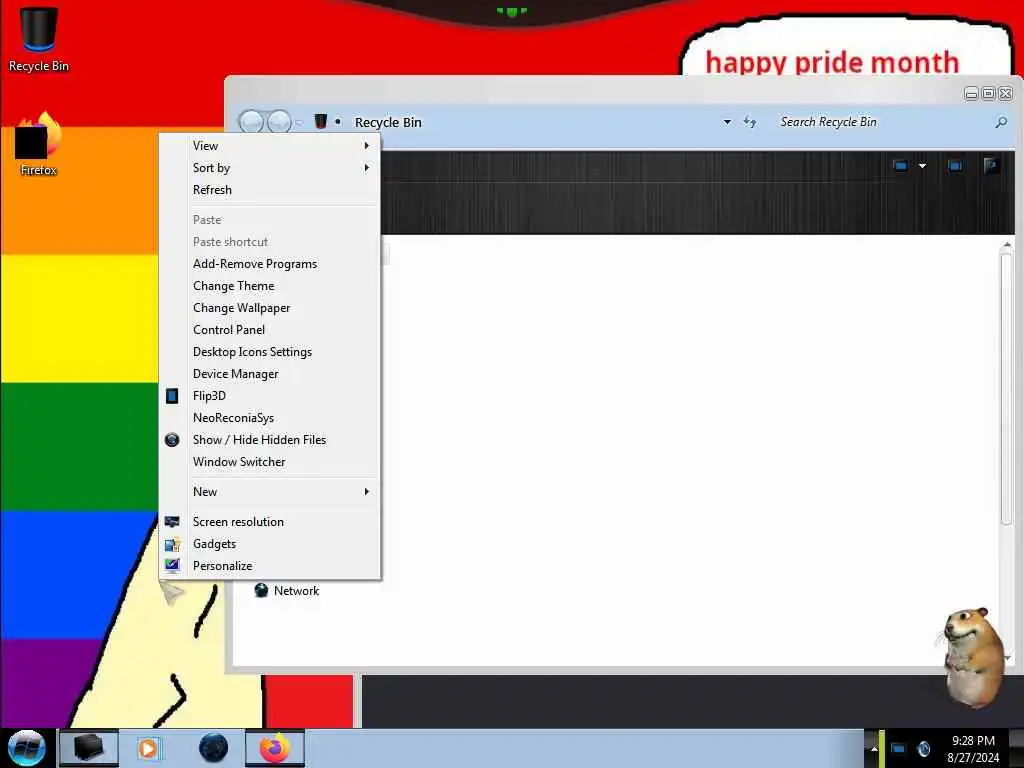Open the dark globe taskbar icon
The width and height of the screenshot is (1024, 768).
coord(213,748)
